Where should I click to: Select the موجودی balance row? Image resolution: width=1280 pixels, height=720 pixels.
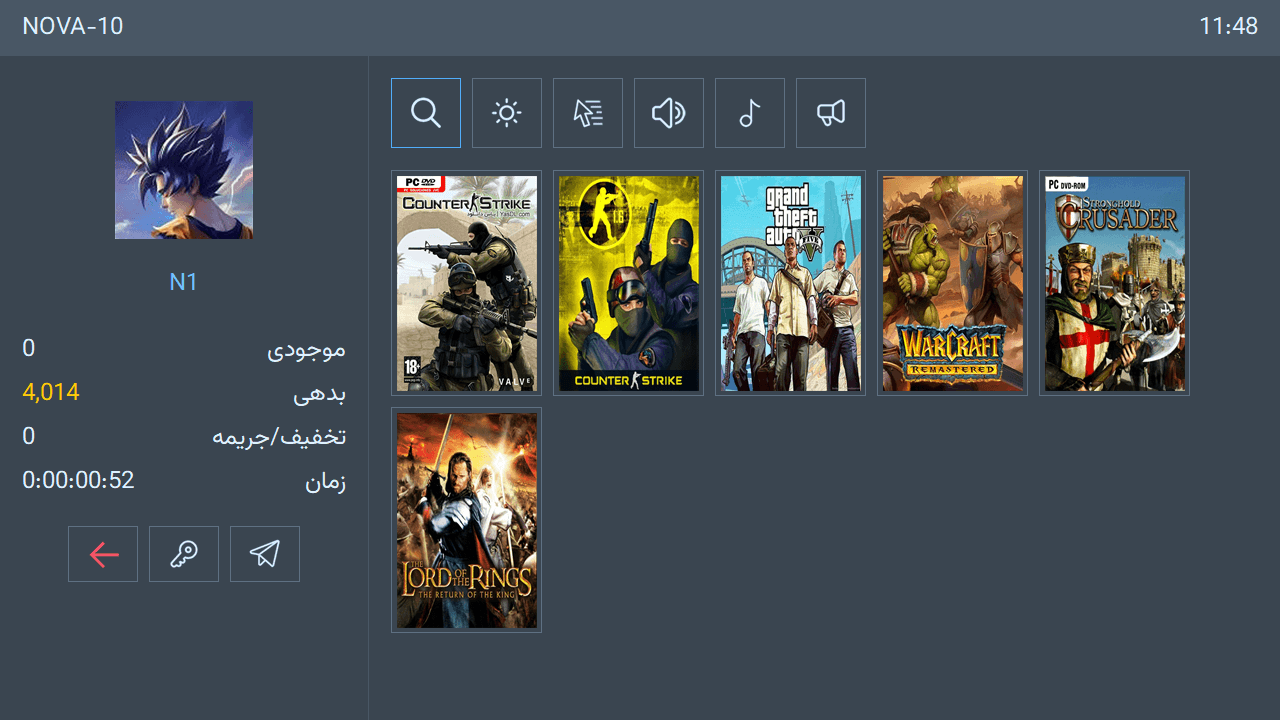316,348
